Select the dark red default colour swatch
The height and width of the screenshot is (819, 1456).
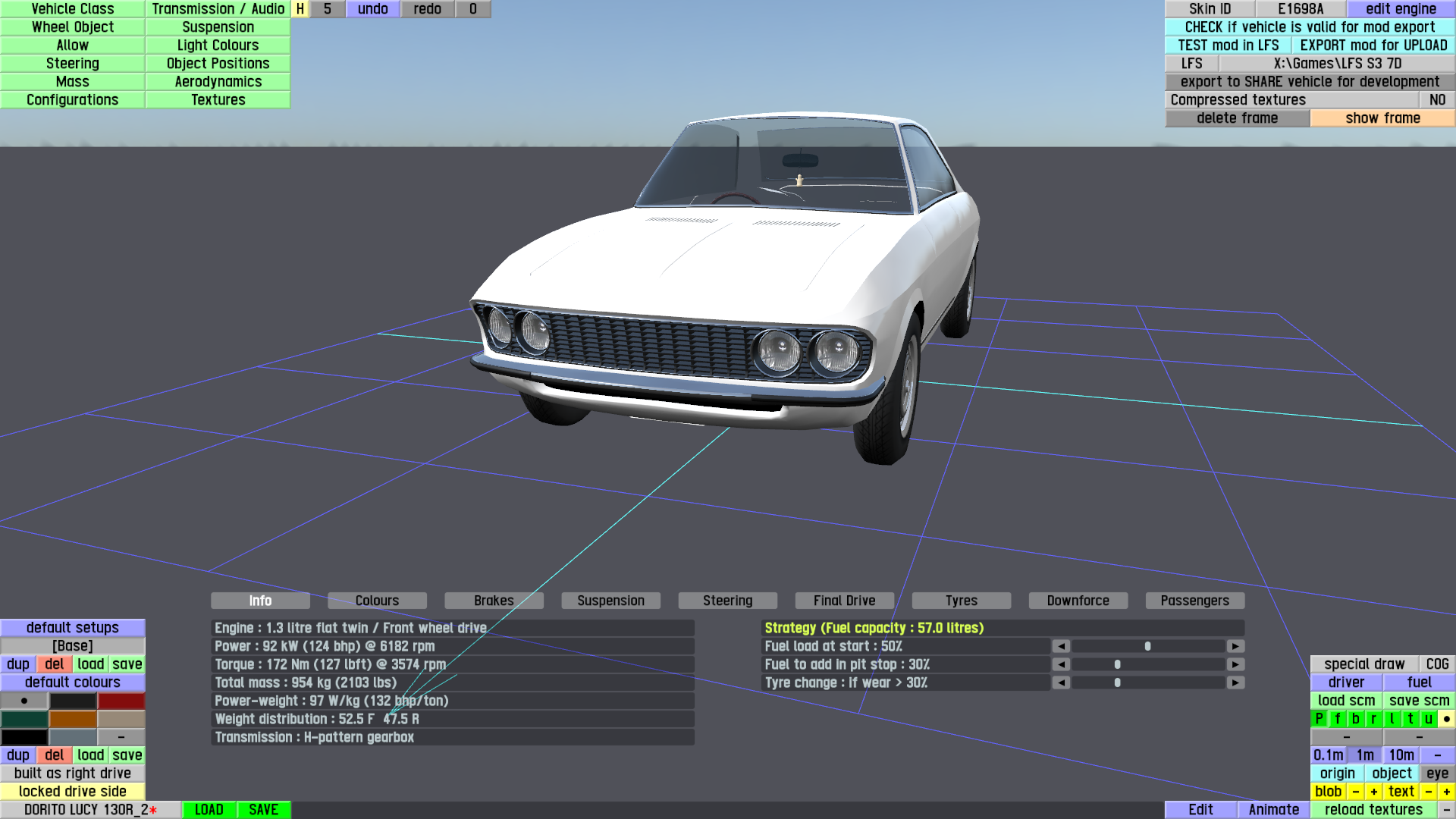(x=121, y=701)
